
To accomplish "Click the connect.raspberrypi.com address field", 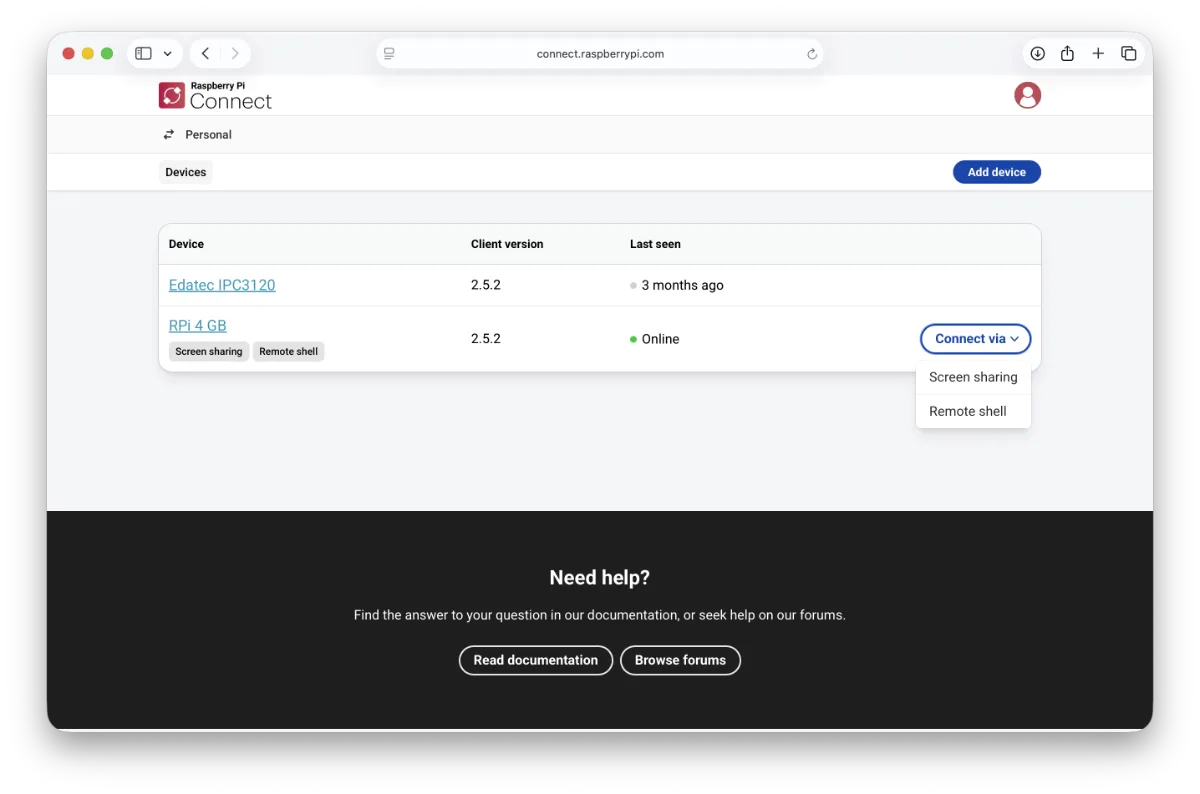I will point(600,54).
